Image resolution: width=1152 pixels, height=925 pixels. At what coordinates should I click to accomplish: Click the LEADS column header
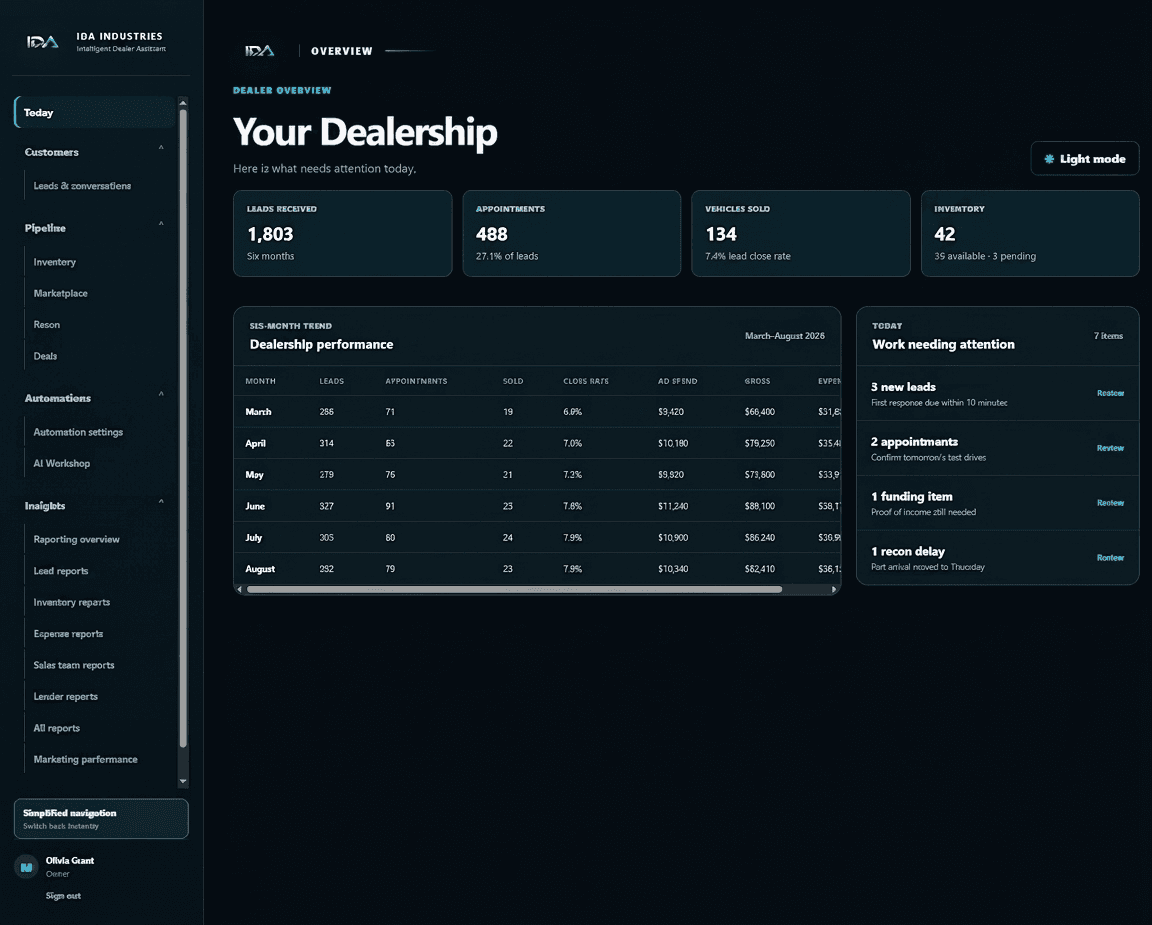331,381
